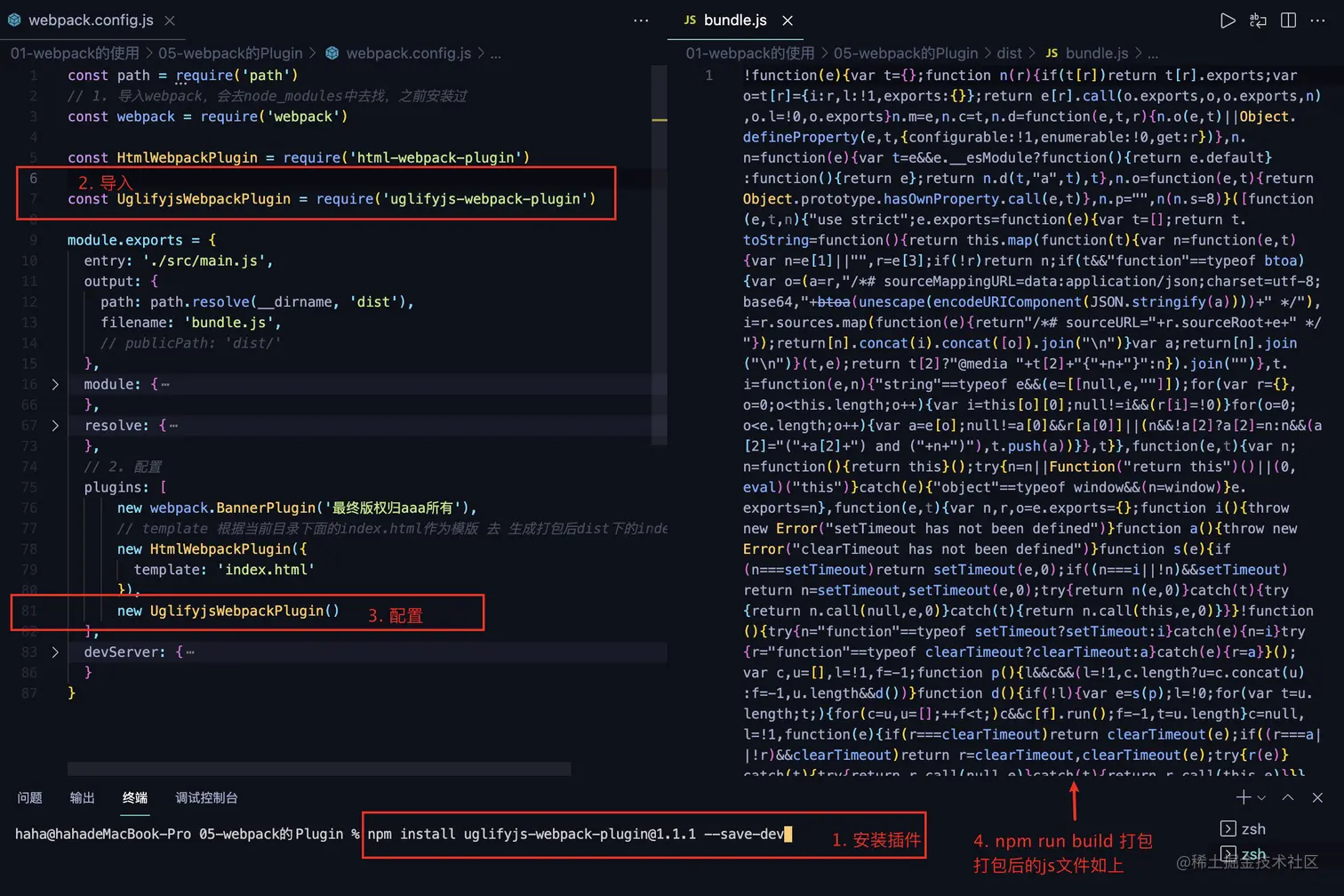Click the text module.exports on line 9
This screenshot has height=896, width=1344.
pos(125,240)
